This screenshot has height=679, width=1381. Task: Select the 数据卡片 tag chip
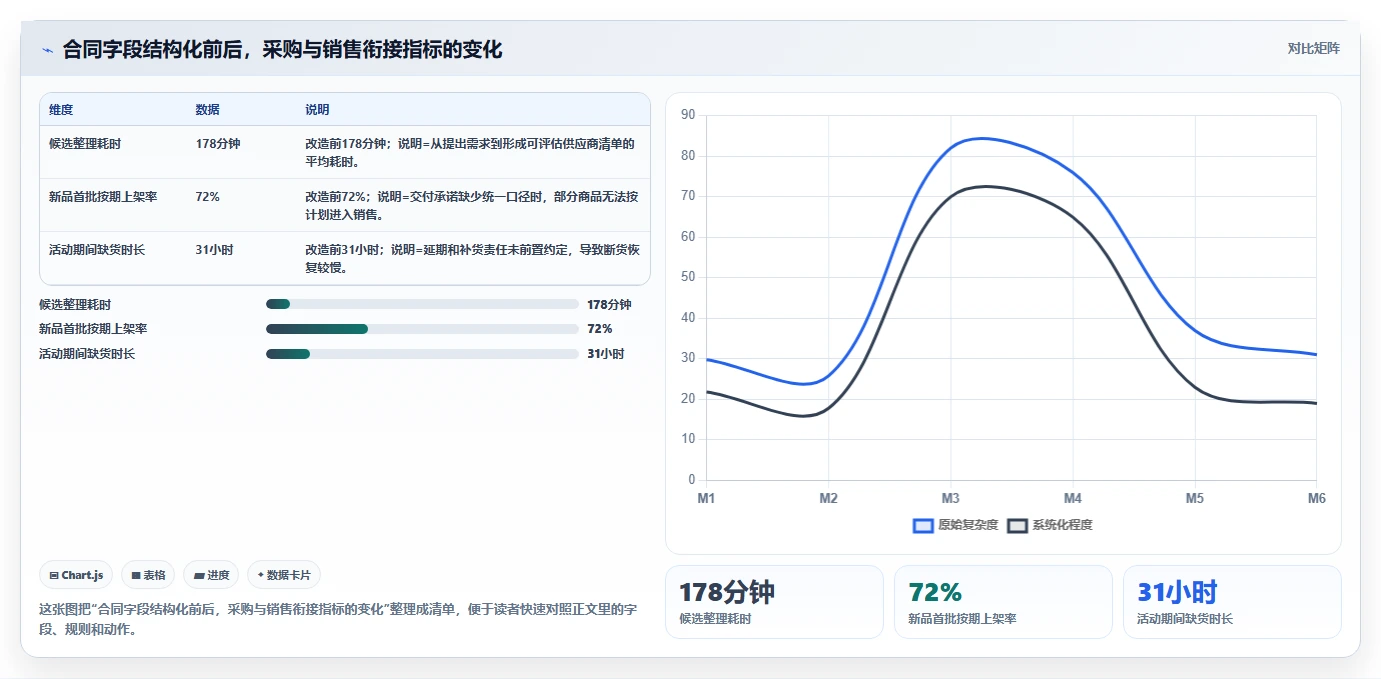(284, 575)
